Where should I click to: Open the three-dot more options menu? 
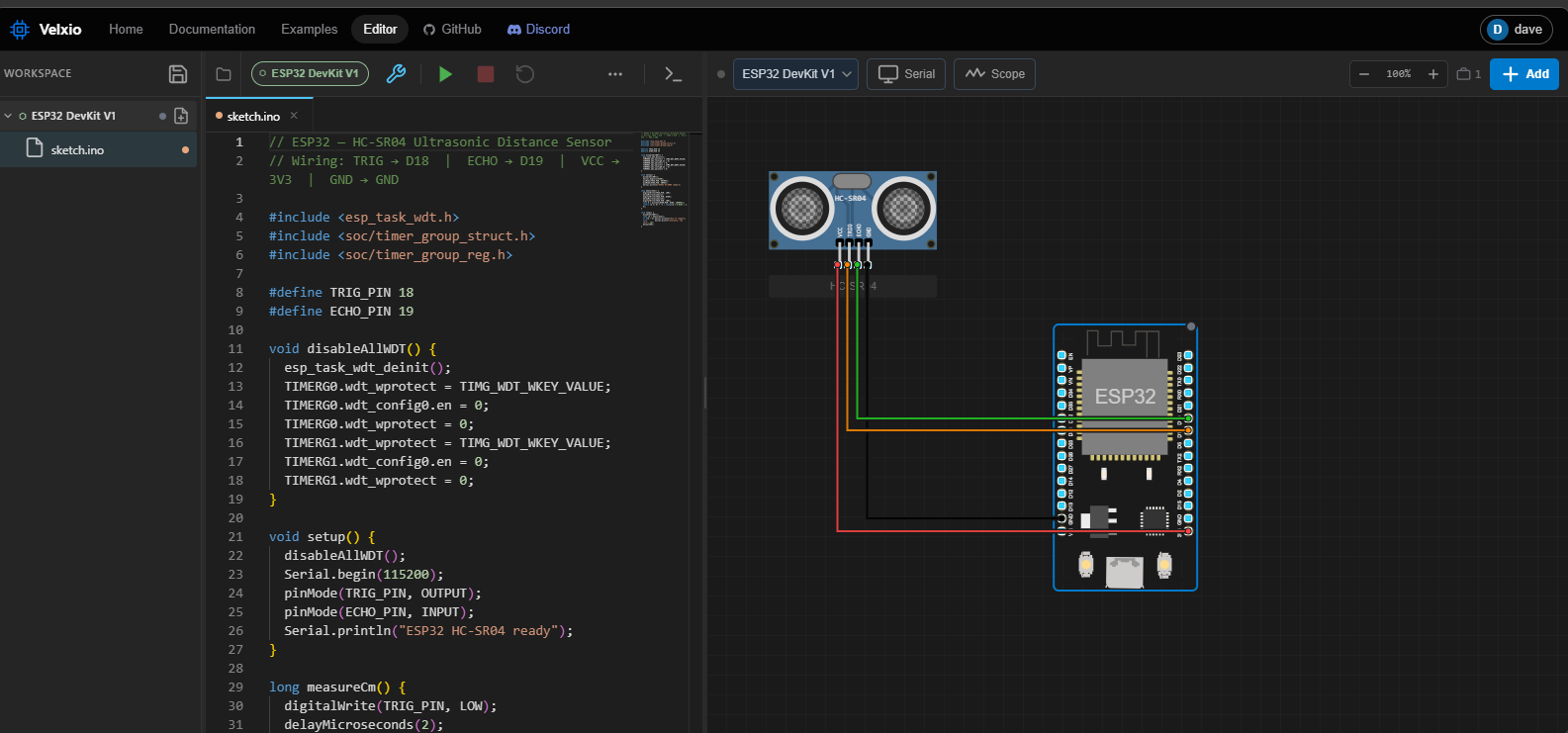[x=615, y=74]
